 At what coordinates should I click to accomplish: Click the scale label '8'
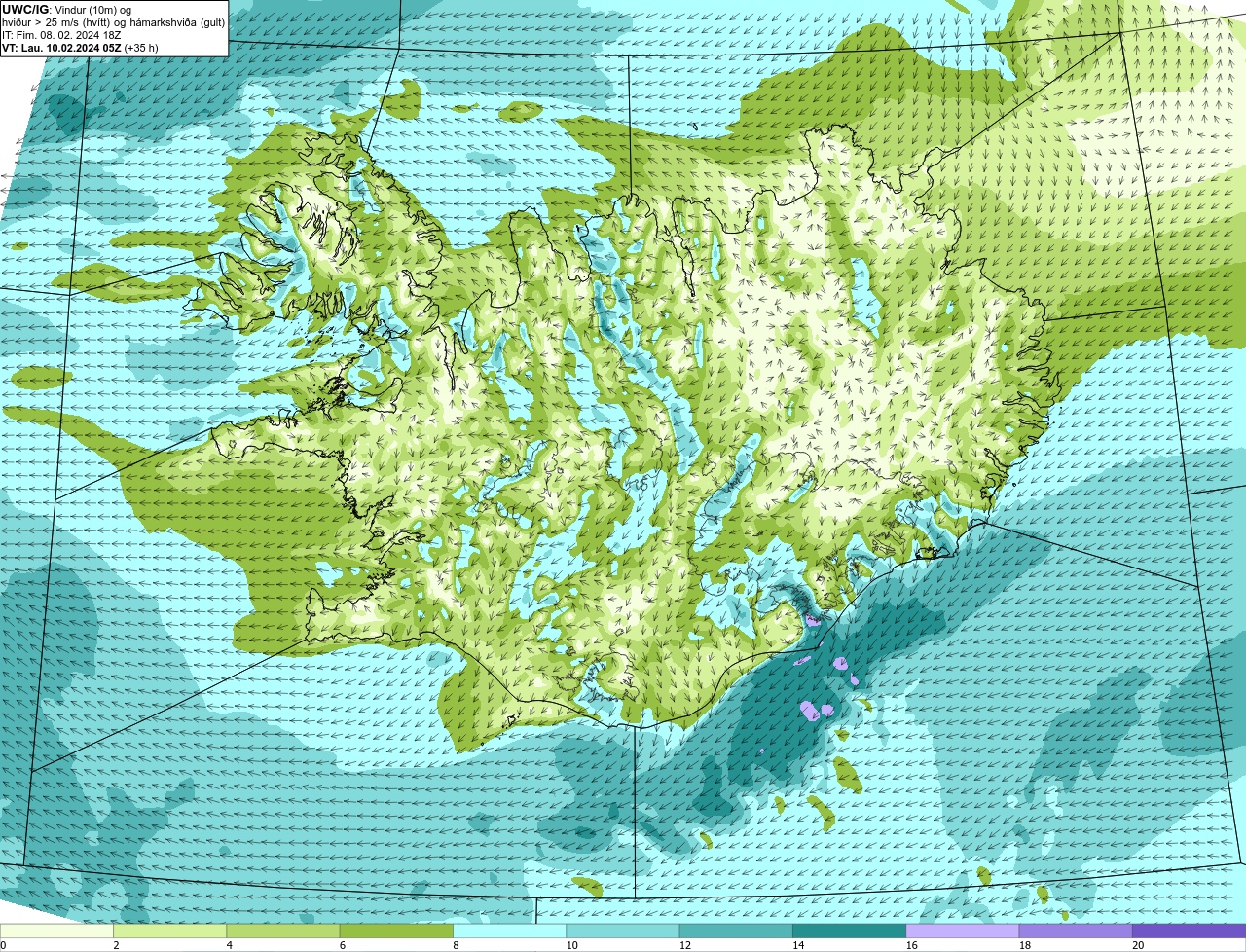pyautogui.click(x=455, y=945)
